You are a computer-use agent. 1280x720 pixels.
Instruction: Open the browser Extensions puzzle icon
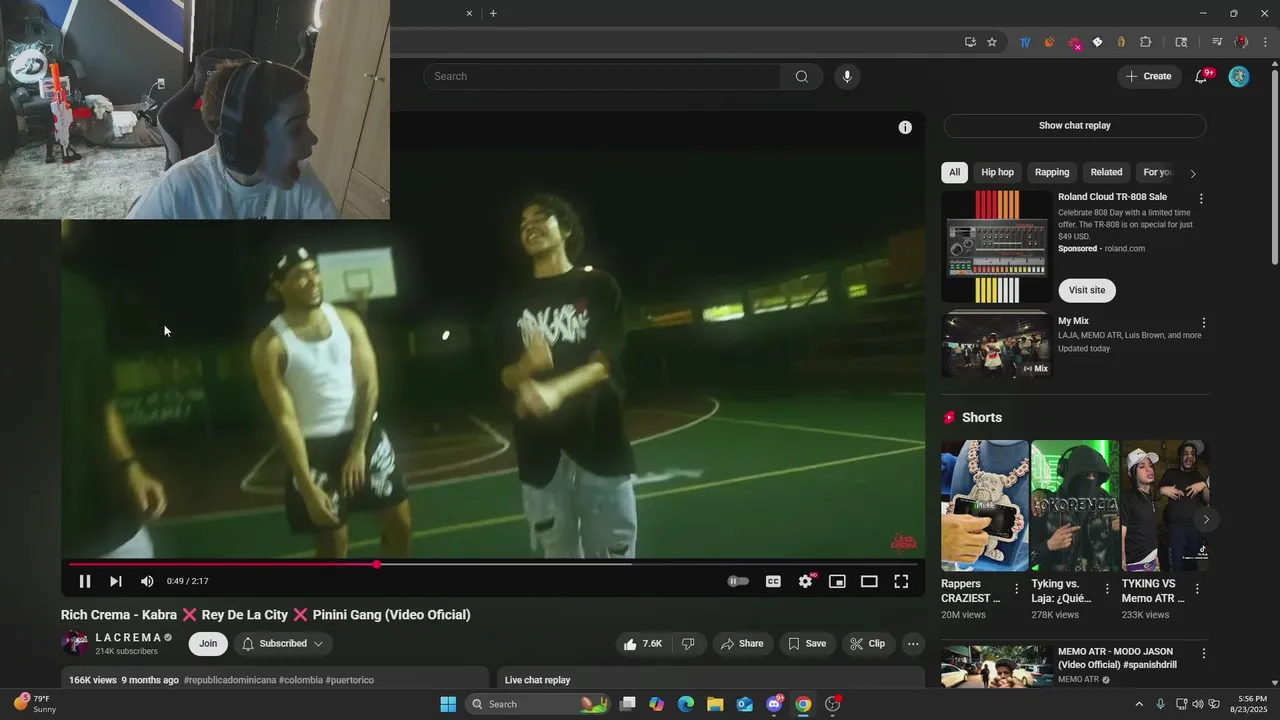coord(1146,42)
